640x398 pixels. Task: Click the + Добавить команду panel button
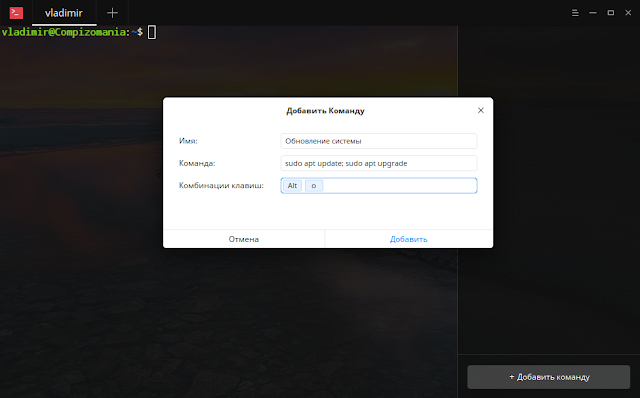549,377
